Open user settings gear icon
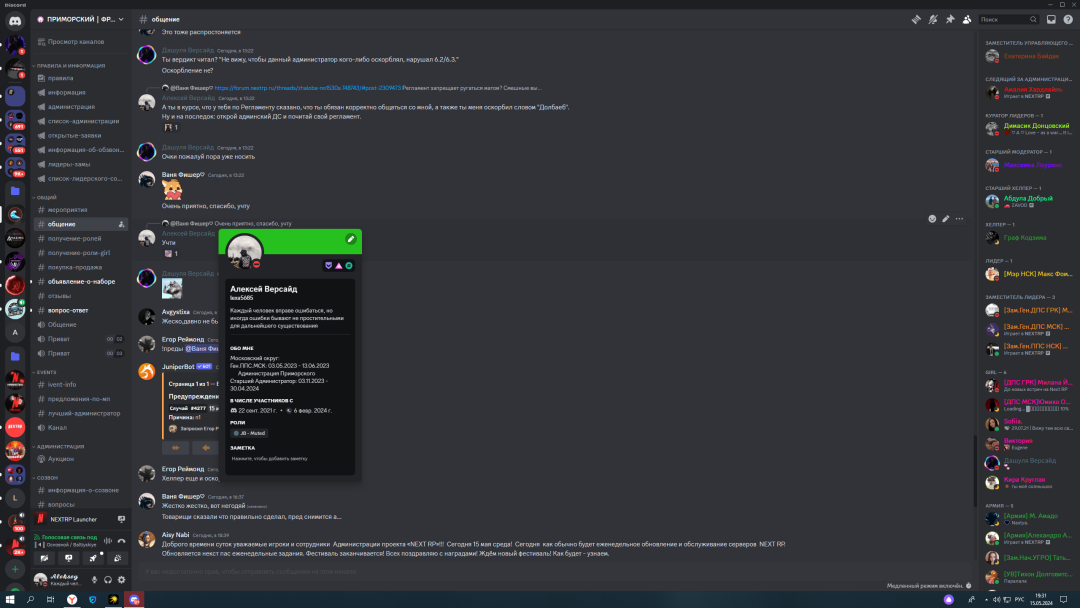The height and width of the screenshot is (608, 1080). coord(121,580)
